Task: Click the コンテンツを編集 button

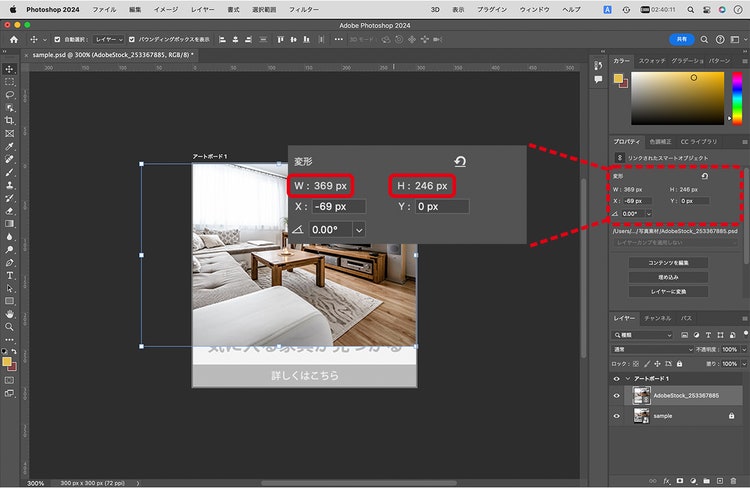Action: click(x=668, y=263)
